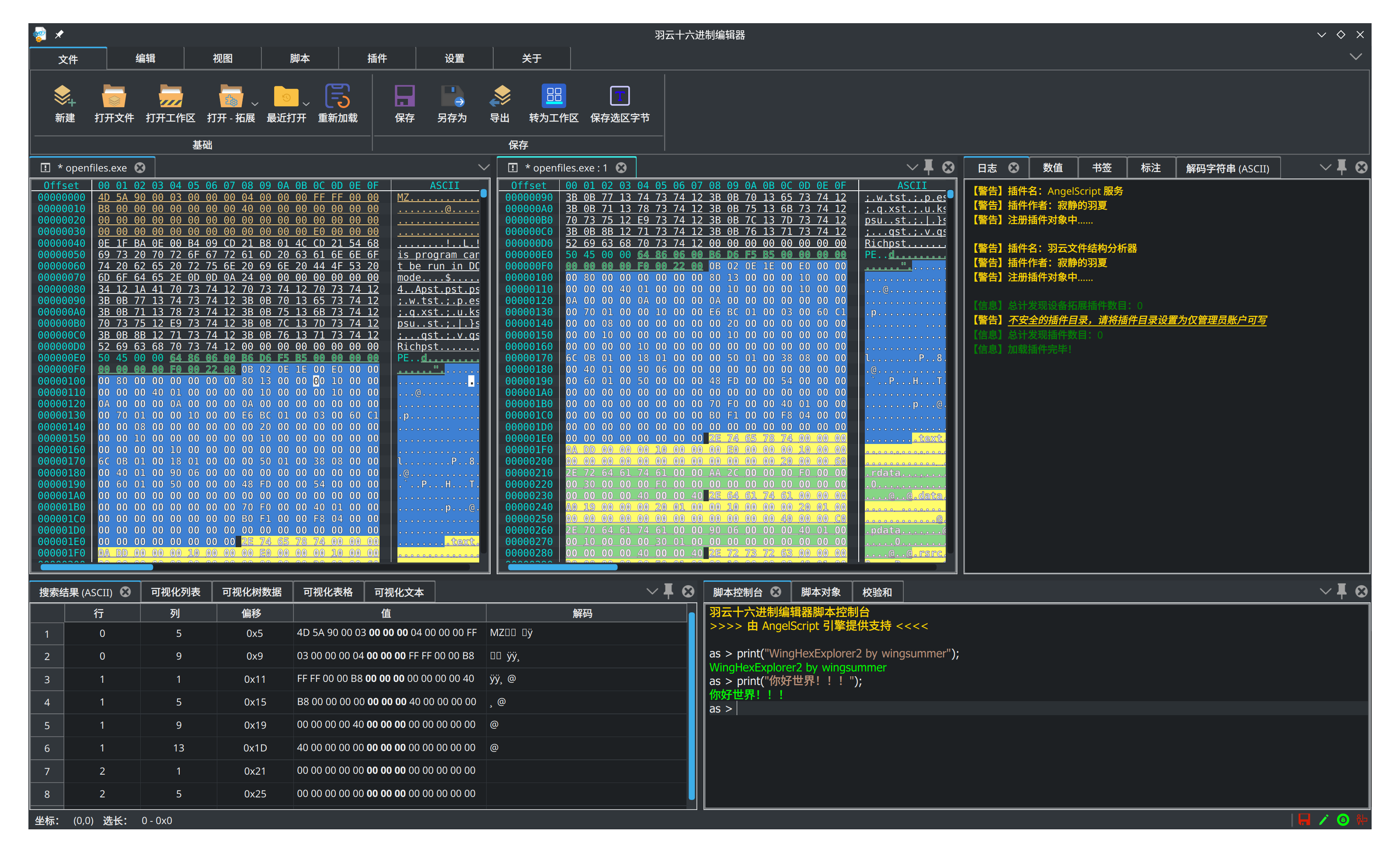Image resolution: width=1400 pixels, height=863 pixels.
Task: Open the 关于 ribbon tab
Action: 531,58
